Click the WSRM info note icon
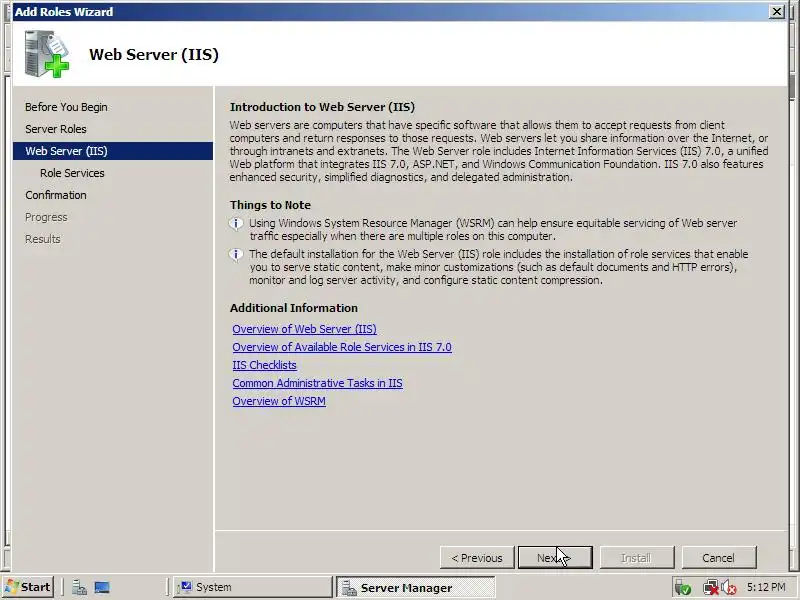The image size is (800, 600). coord(236,223)
